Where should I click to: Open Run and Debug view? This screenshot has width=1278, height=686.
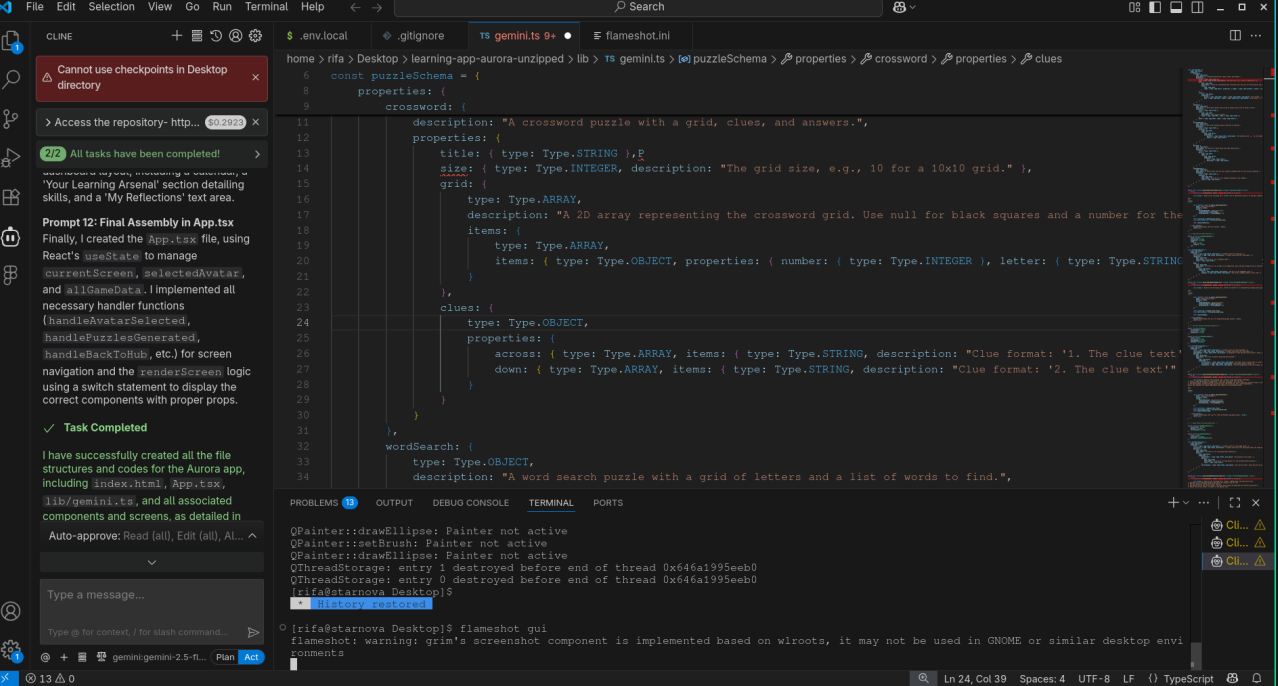(x=12, y=157)
